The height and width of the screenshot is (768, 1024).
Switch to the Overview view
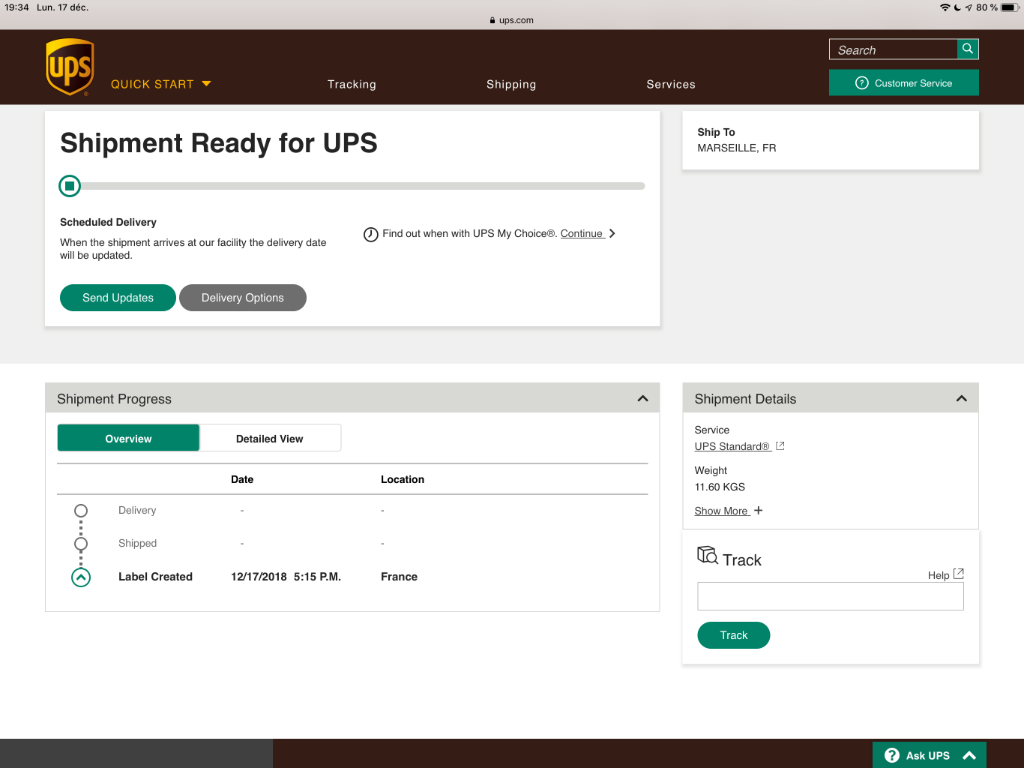[128, 438]
